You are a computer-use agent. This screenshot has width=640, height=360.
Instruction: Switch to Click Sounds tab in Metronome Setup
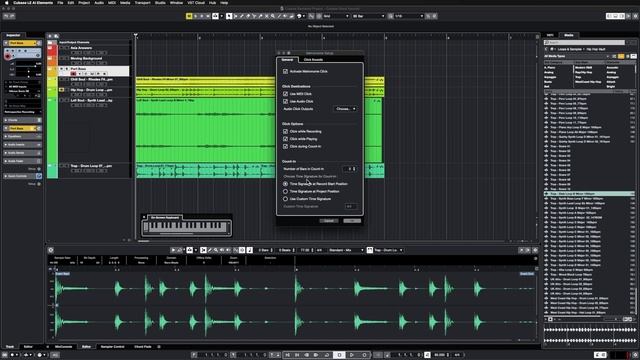[313, 60]
